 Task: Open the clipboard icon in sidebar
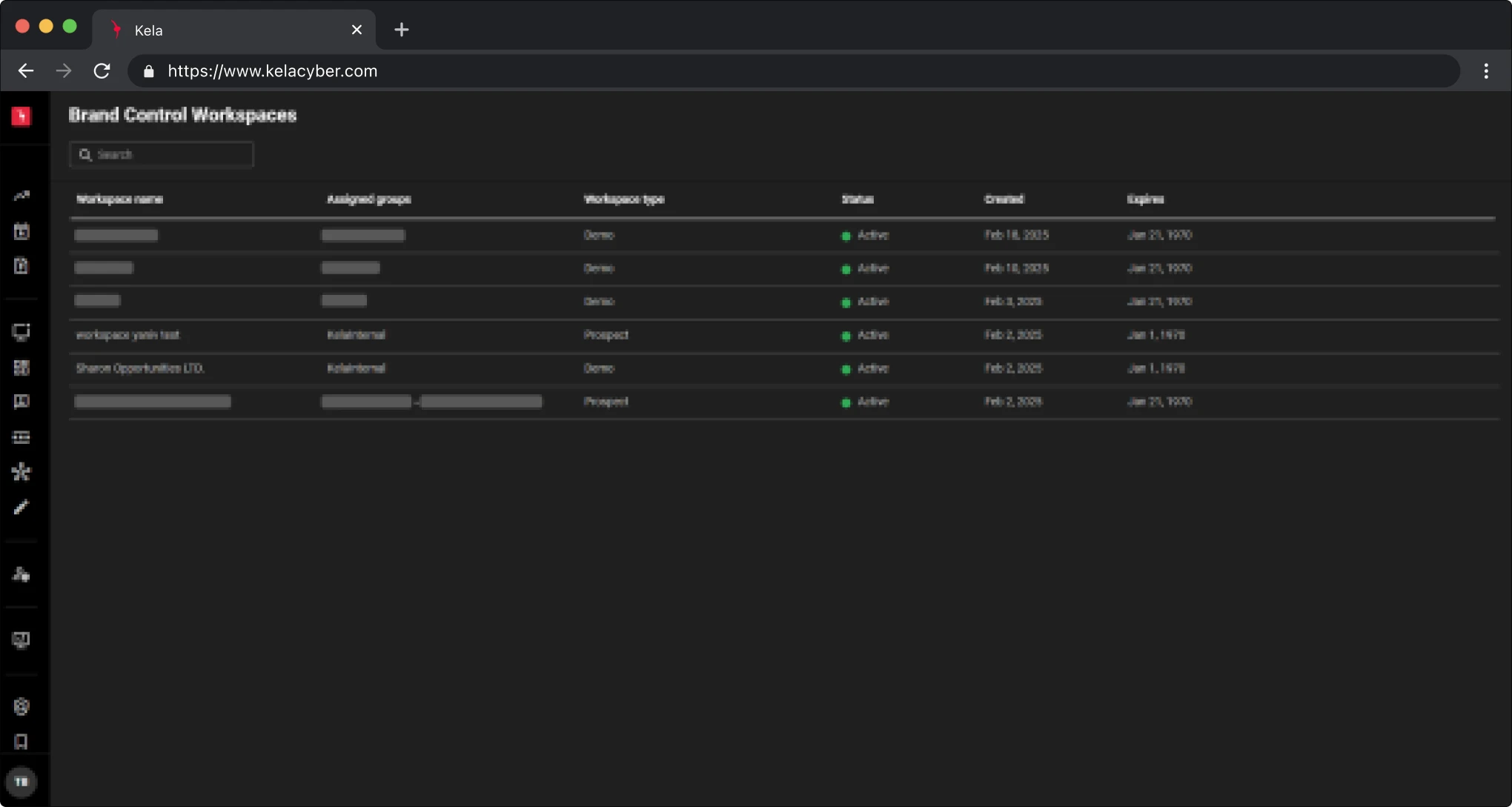click(21, 266)
